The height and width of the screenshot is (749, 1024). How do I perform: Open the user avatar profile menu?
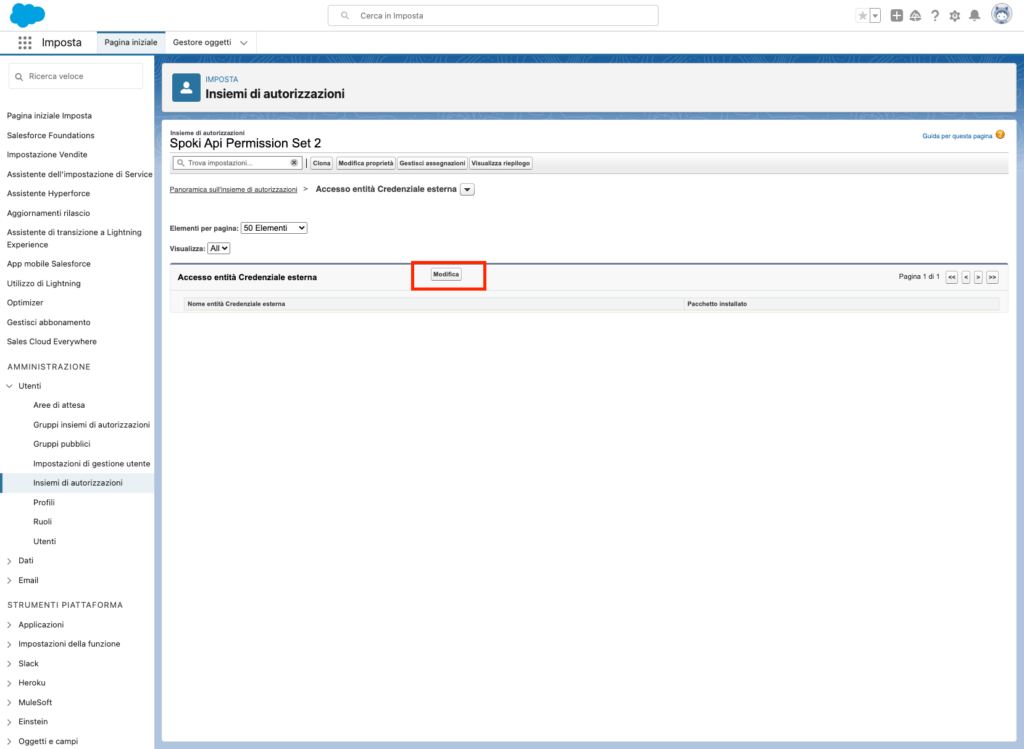1000,15
